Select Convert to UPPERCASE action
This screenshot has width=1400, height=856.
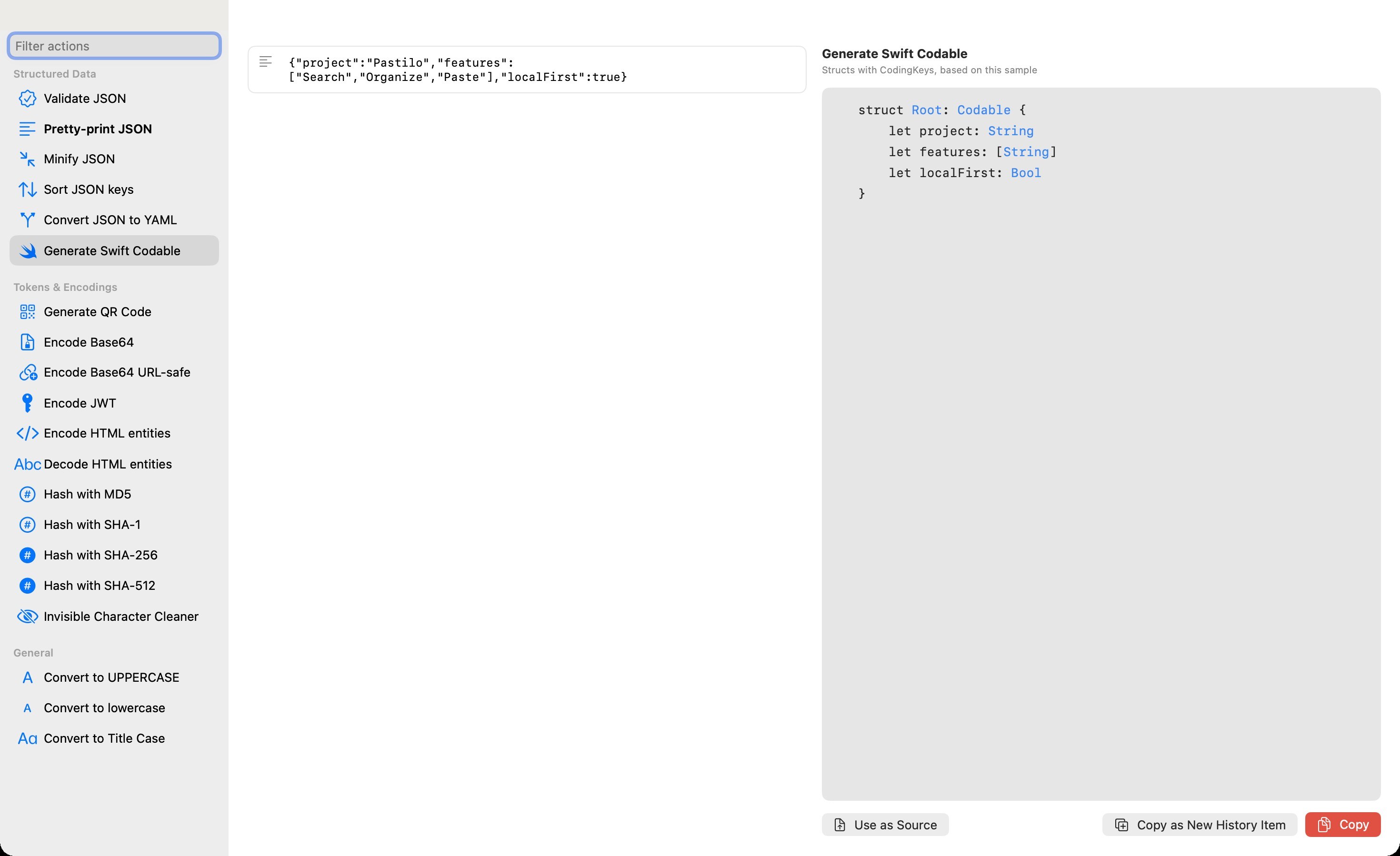[x=114, y=677]
